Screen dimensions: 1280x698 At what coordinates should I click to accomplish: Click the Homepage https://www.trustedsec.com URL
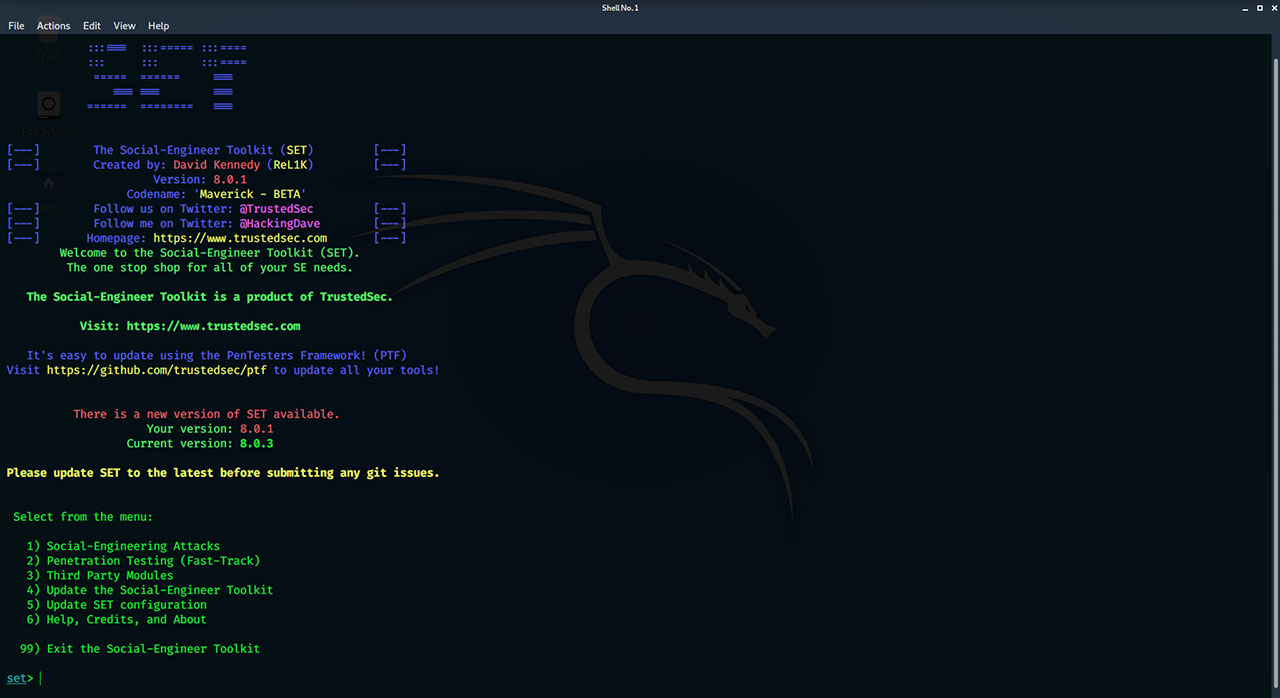pos(240,238)
